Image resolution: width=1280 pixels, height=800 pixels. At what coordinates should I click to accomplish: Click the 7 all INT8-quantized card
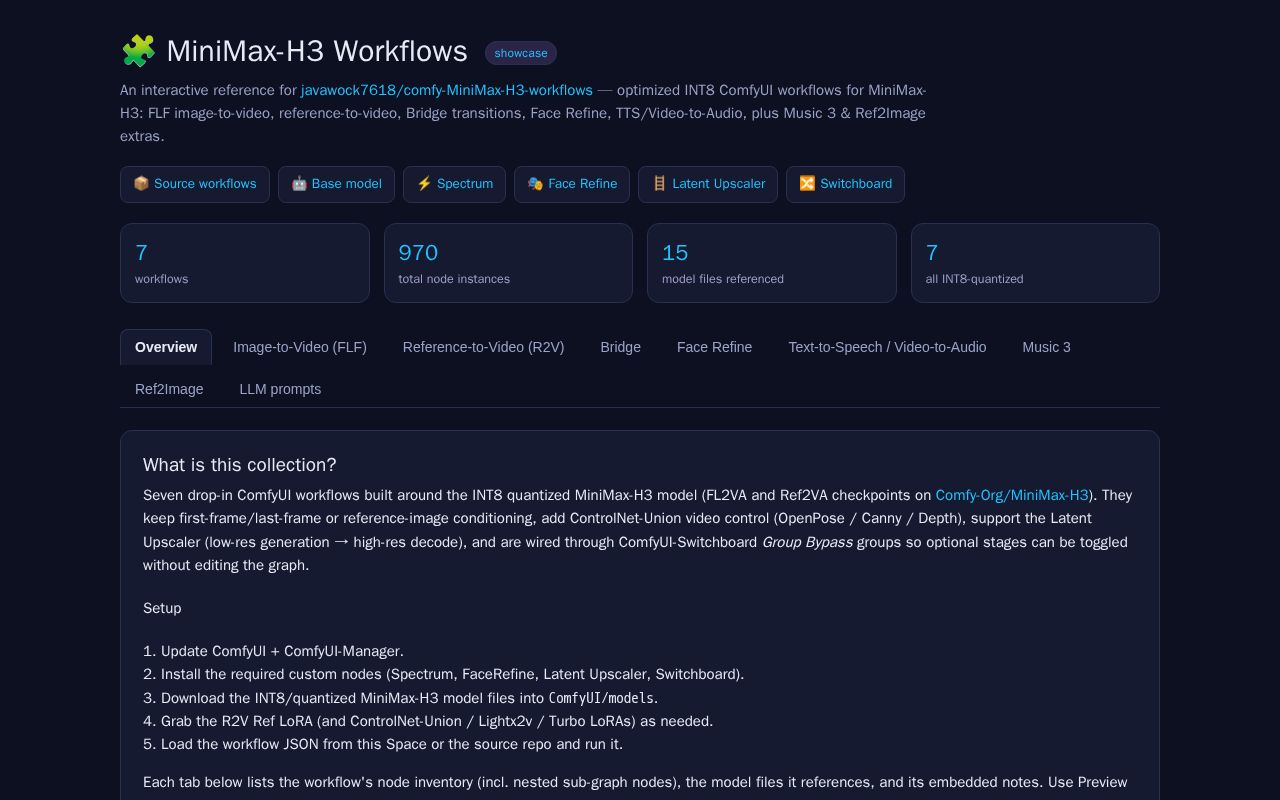point(1035,263)
